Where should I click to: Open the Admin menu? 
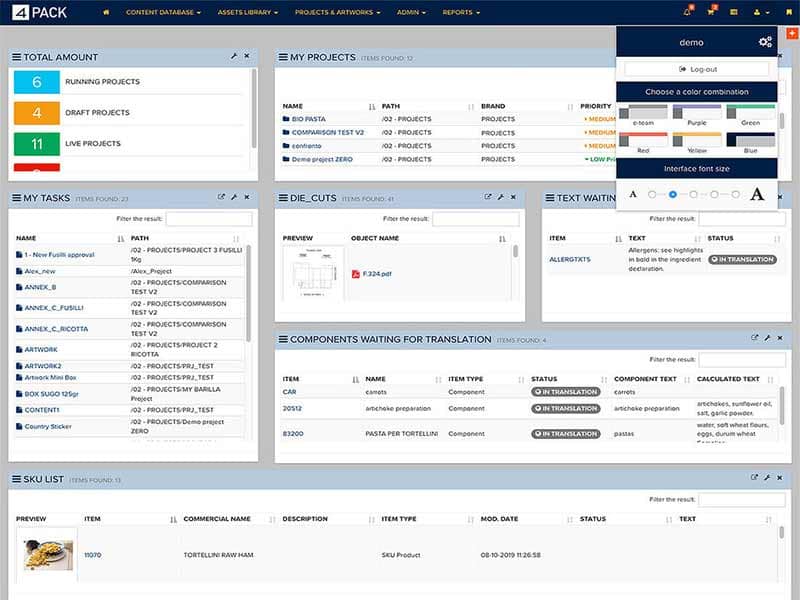tap(411, 13)
